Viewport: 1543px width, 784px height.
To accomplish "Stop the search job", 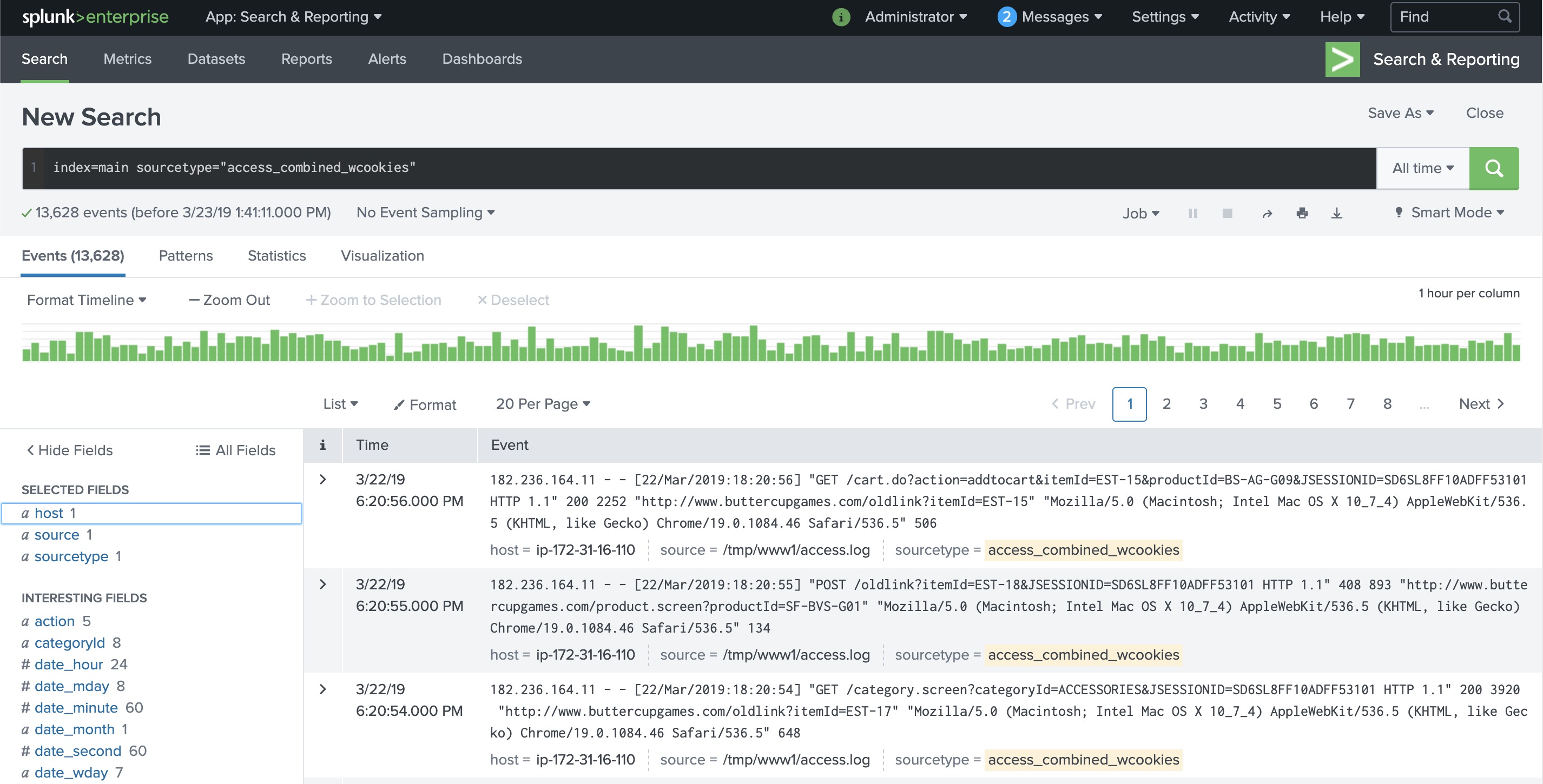I will [1228, 213].
